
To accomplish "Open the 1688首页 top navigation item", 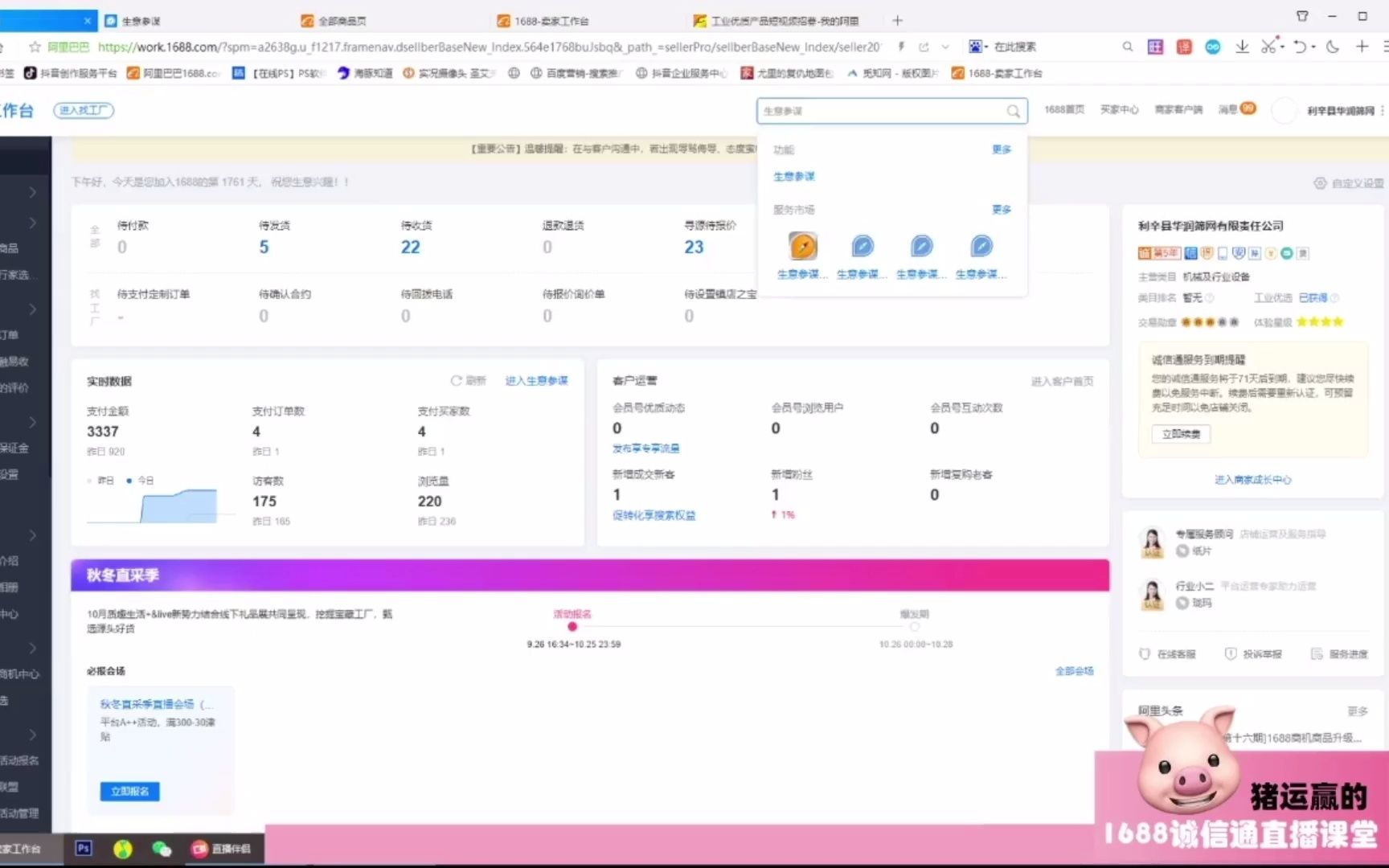I will coord(1064,109).
